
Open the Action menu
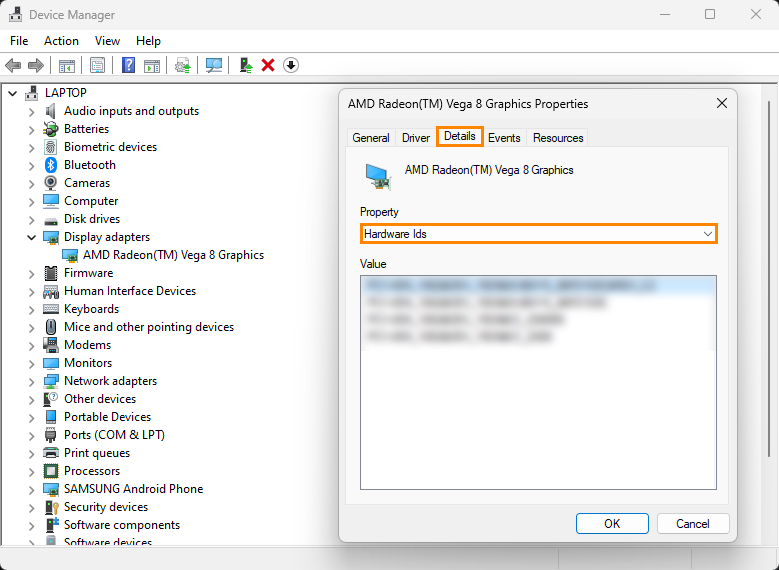click(61, 41)
